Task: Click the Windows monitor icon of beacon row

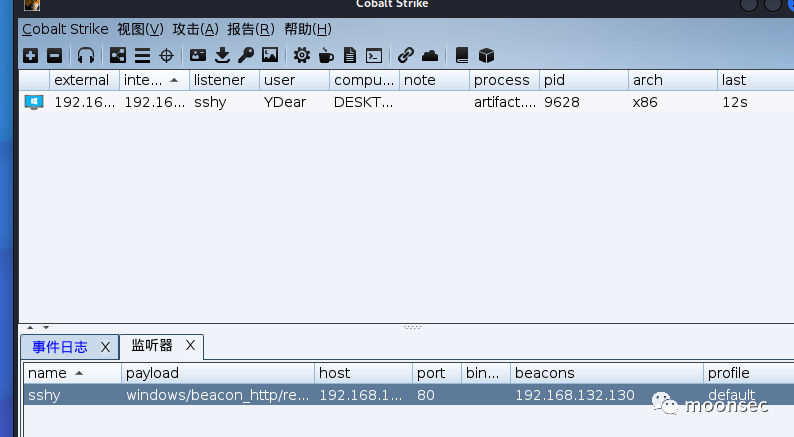Action: 34,102
